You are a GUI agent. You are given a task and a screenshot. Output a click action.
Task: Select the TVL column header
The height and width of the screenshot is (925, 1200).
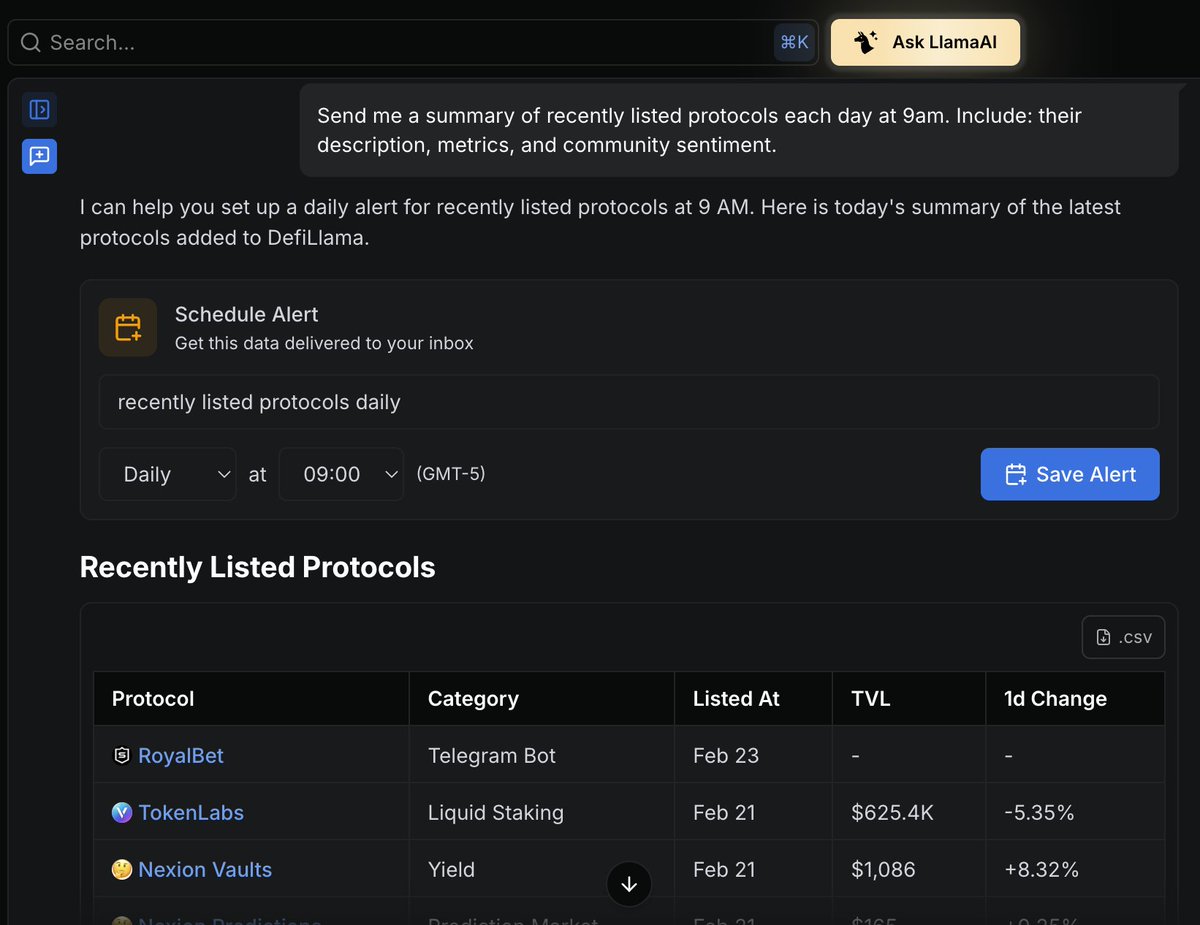click(x=909, y=698)
